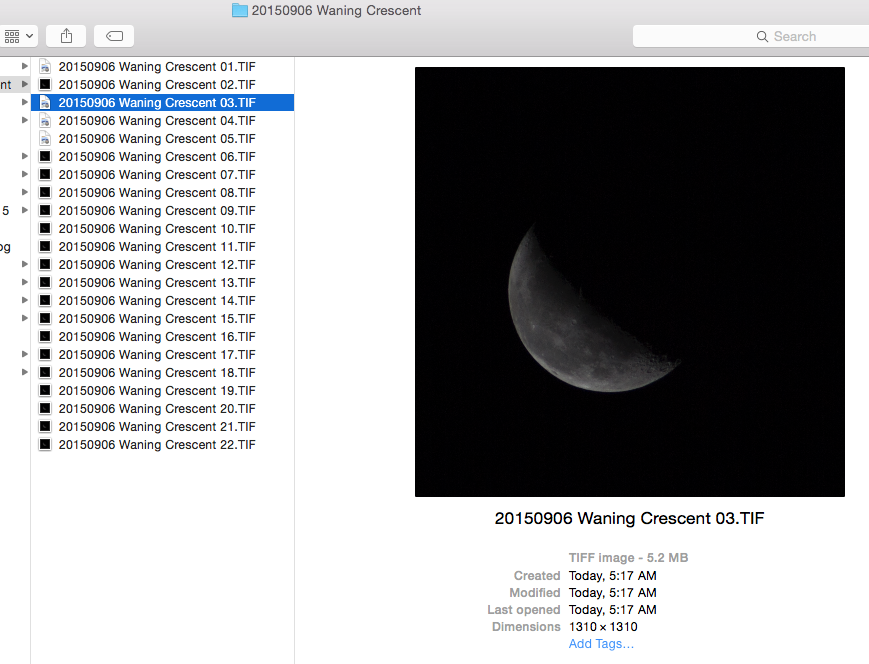The height and width of the screenshot is (664, 869).
Task: Click the thumbnail icon of Waning Crescent 02.TIF
Action: click(45, 84)
